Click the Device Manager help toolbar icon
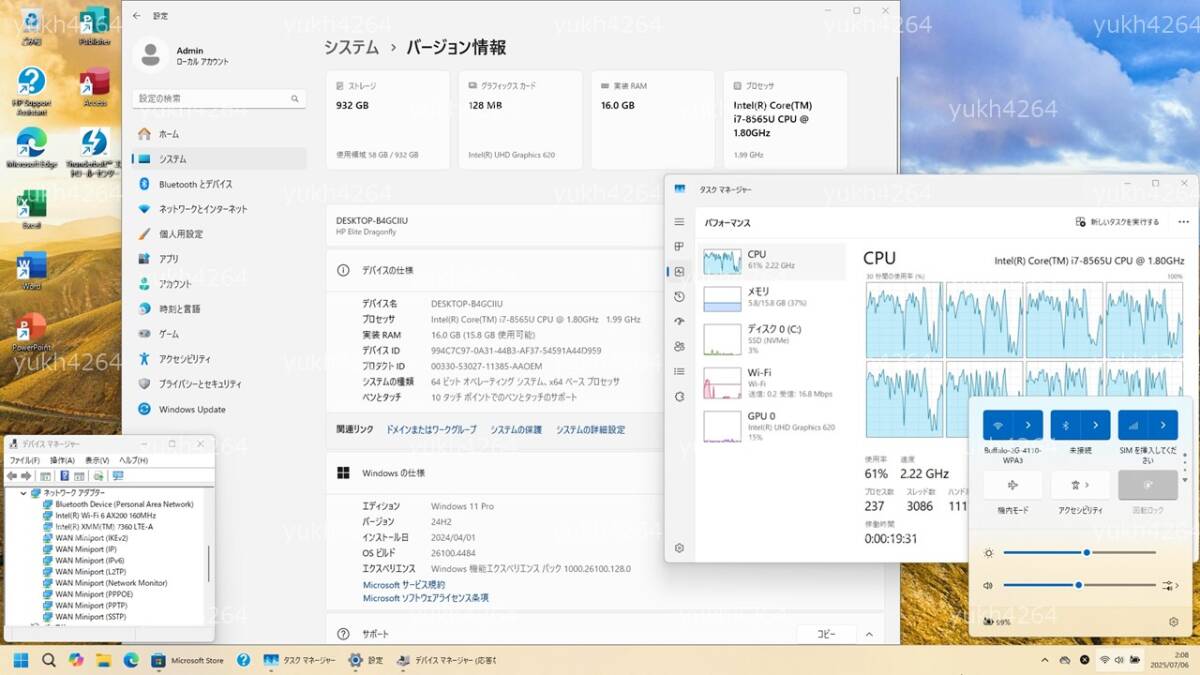 [x=64, y=476]
